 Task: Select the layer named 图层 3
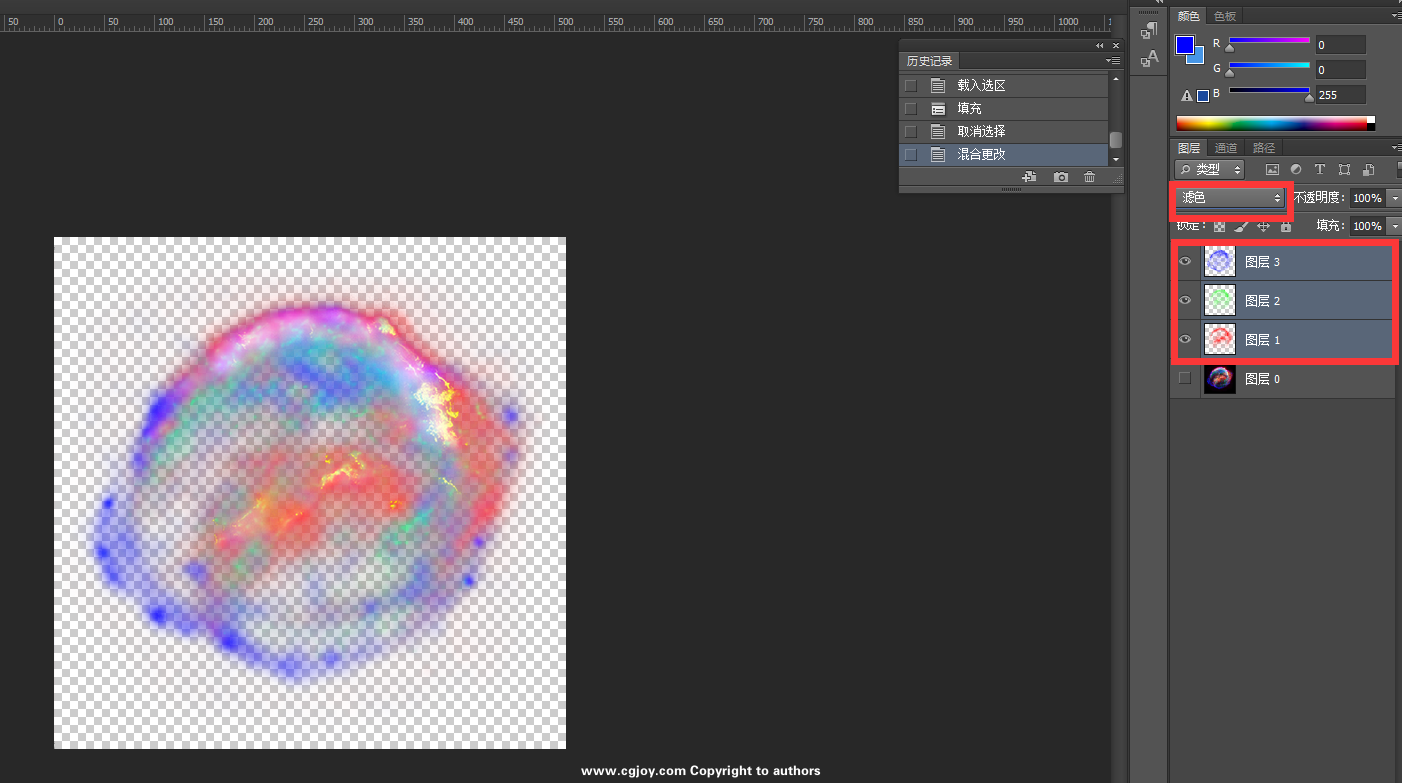point(1262,262)
